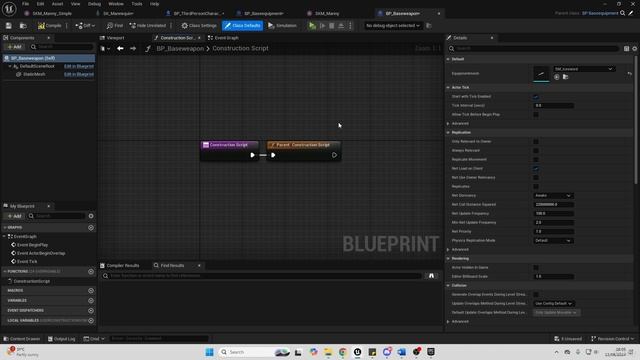
Task: Navigate back with the left arrow
Action: coord(120,48)
